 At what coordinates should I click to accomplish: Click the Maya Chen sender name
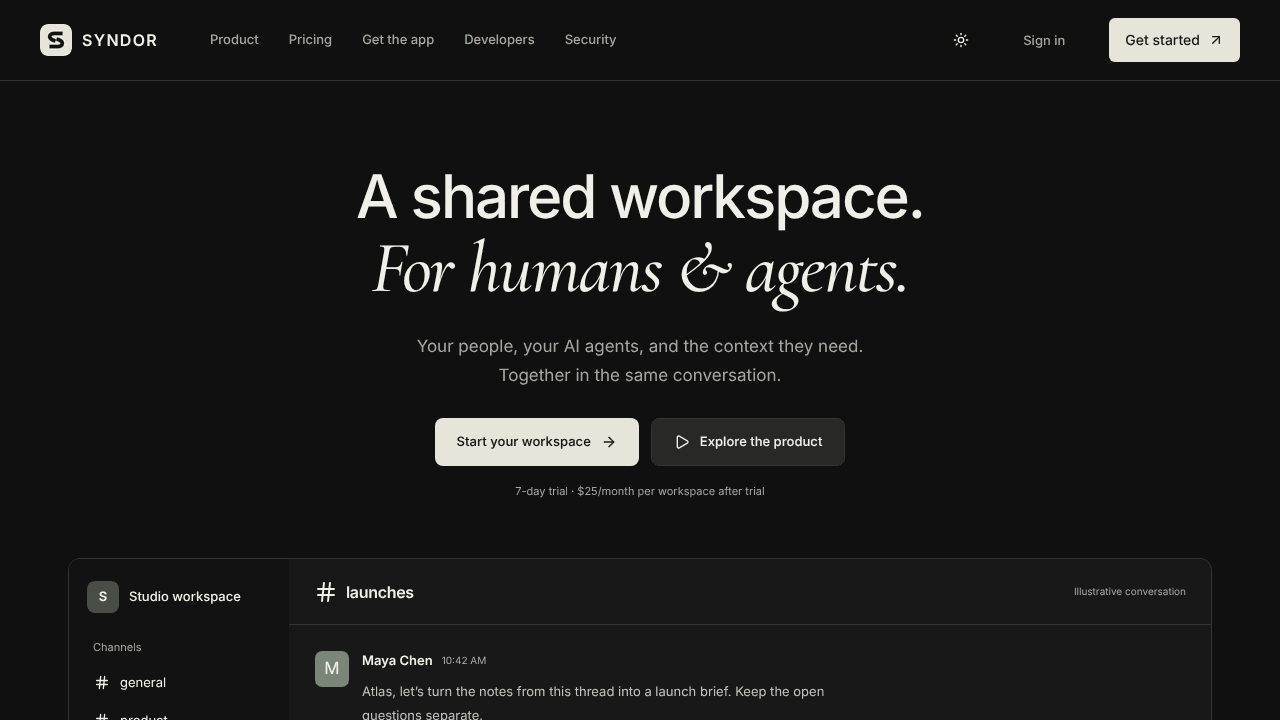397,661
